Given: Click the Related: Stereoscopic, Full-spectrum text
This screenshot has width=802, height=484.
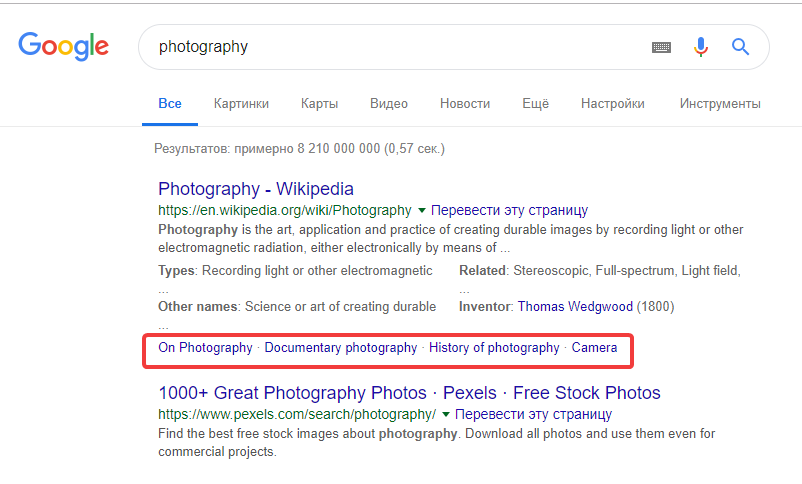Looking at the screenshot, I should click(600, 271).
